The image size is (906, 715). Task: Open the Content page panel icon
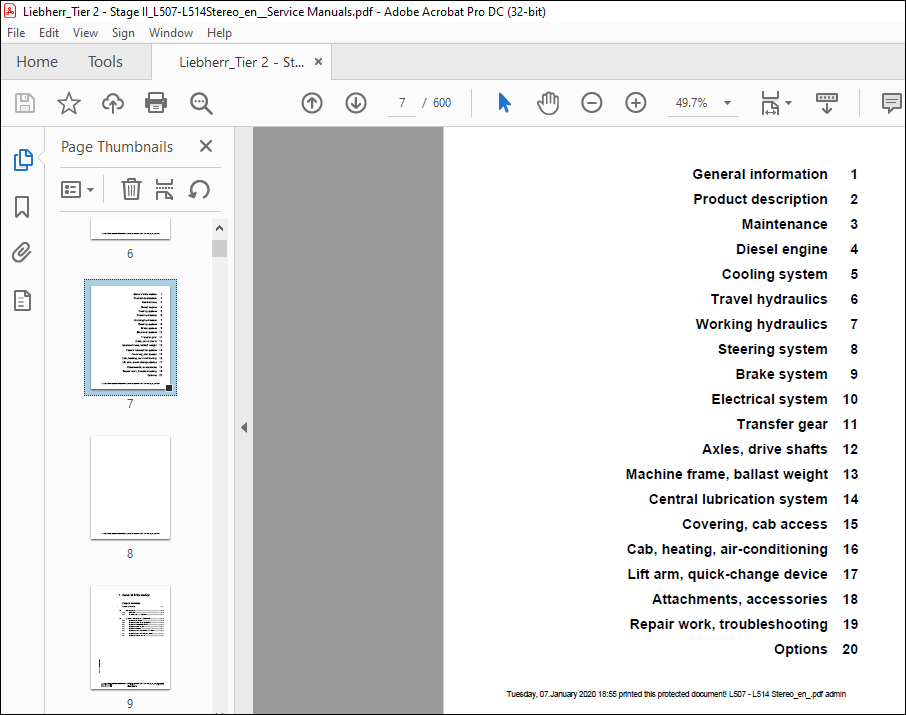[x=22, y=301]
